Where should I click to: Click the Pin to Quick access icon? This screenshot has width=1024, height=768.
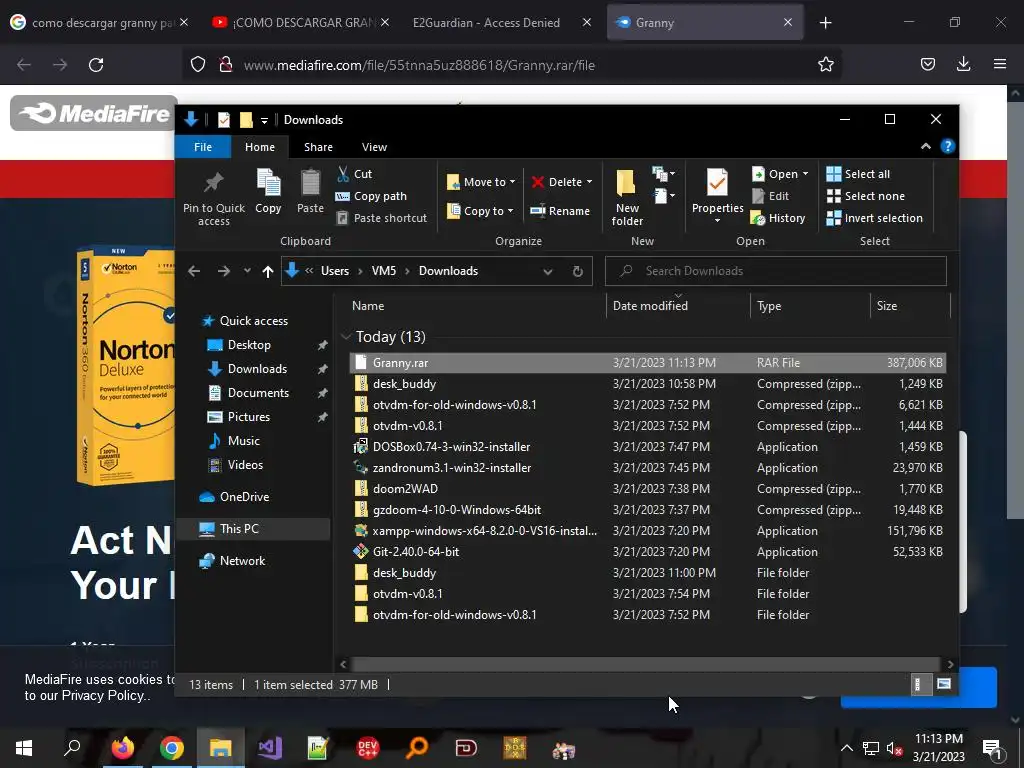pyautogui.click(x=214, y=183)
